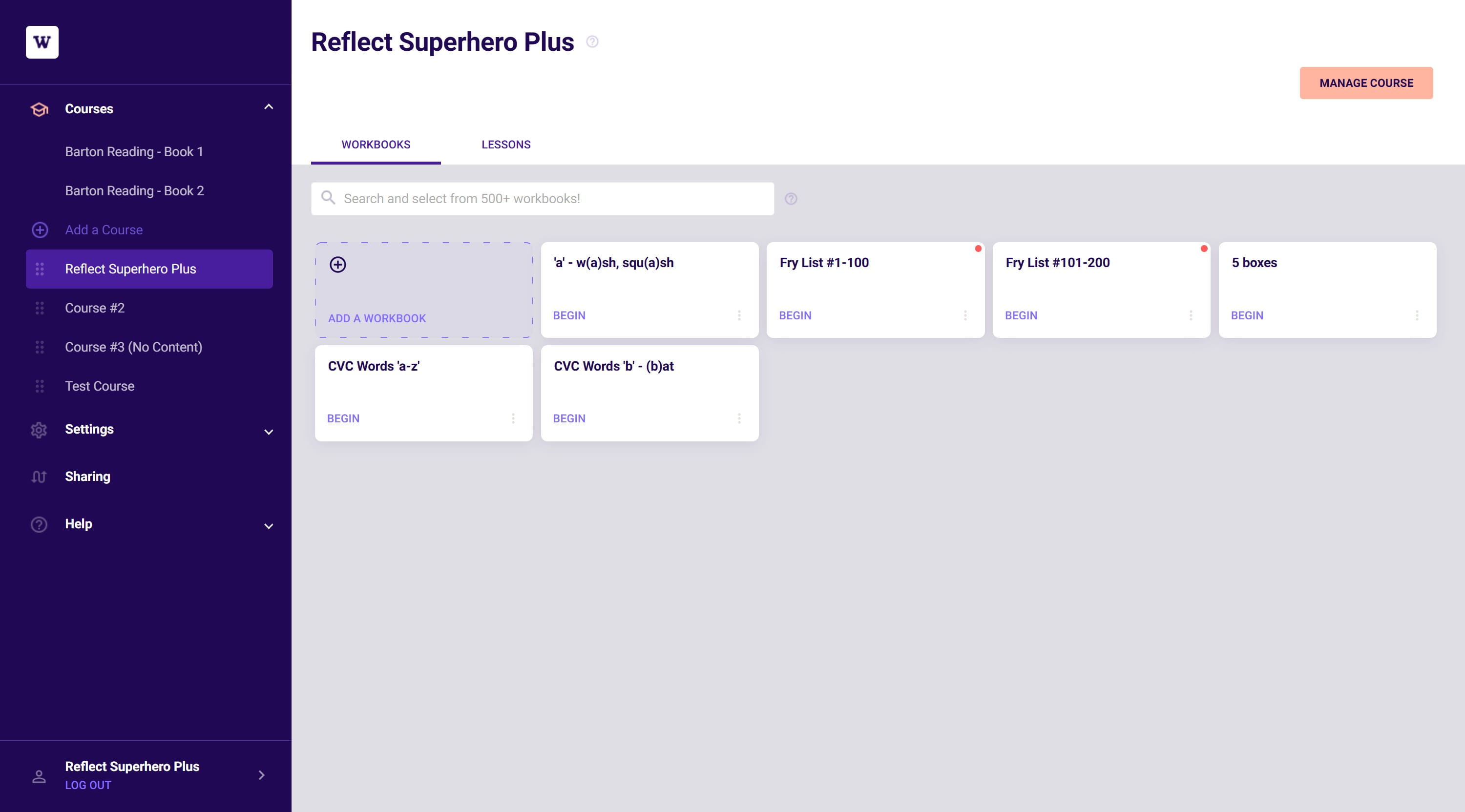Viewport: 1465px width, 812px height.
Task: Focus the workbook search field
Action: tap(542, 198)
